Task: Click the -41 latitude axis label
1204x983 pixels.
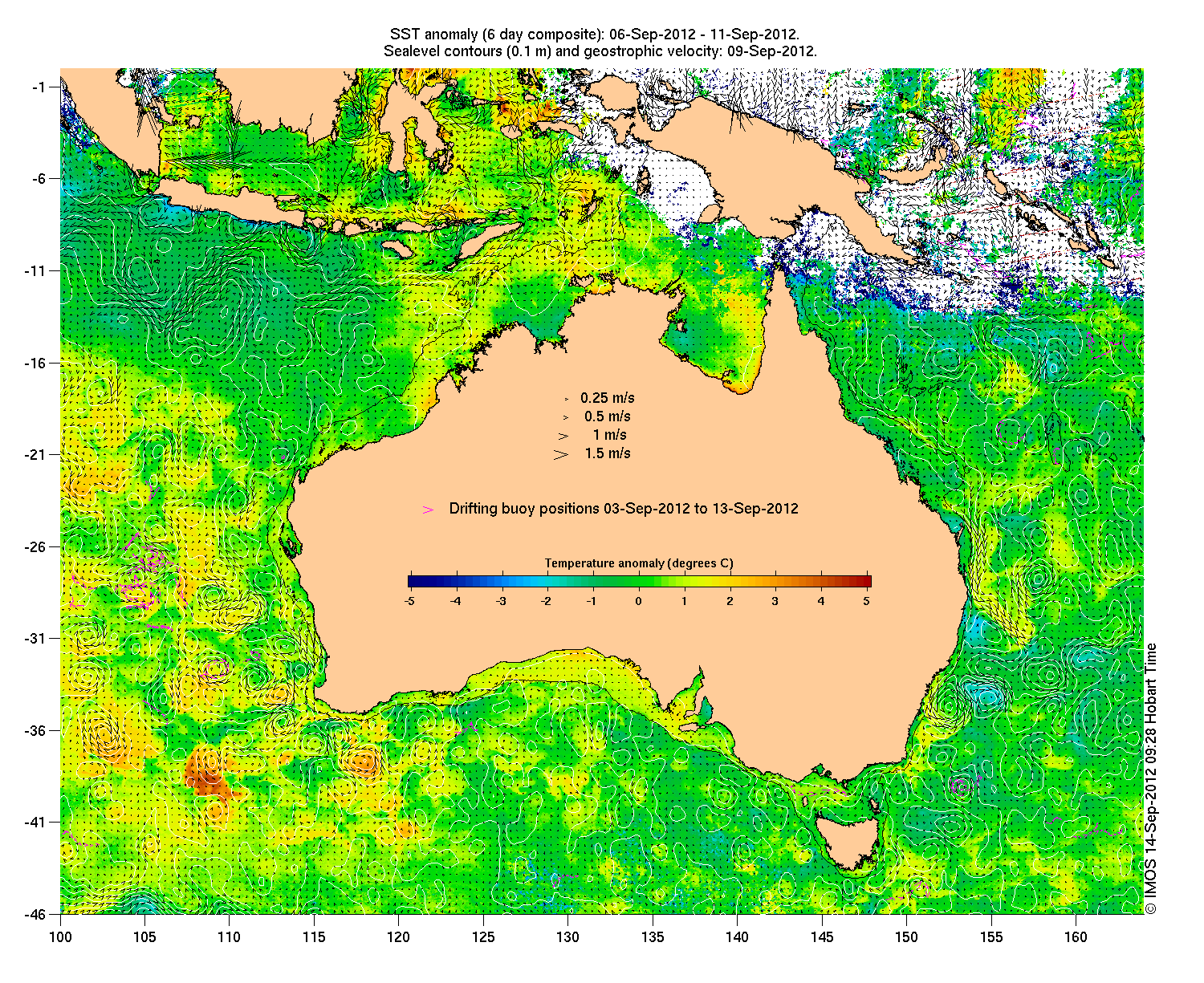Action: [36, 823]
